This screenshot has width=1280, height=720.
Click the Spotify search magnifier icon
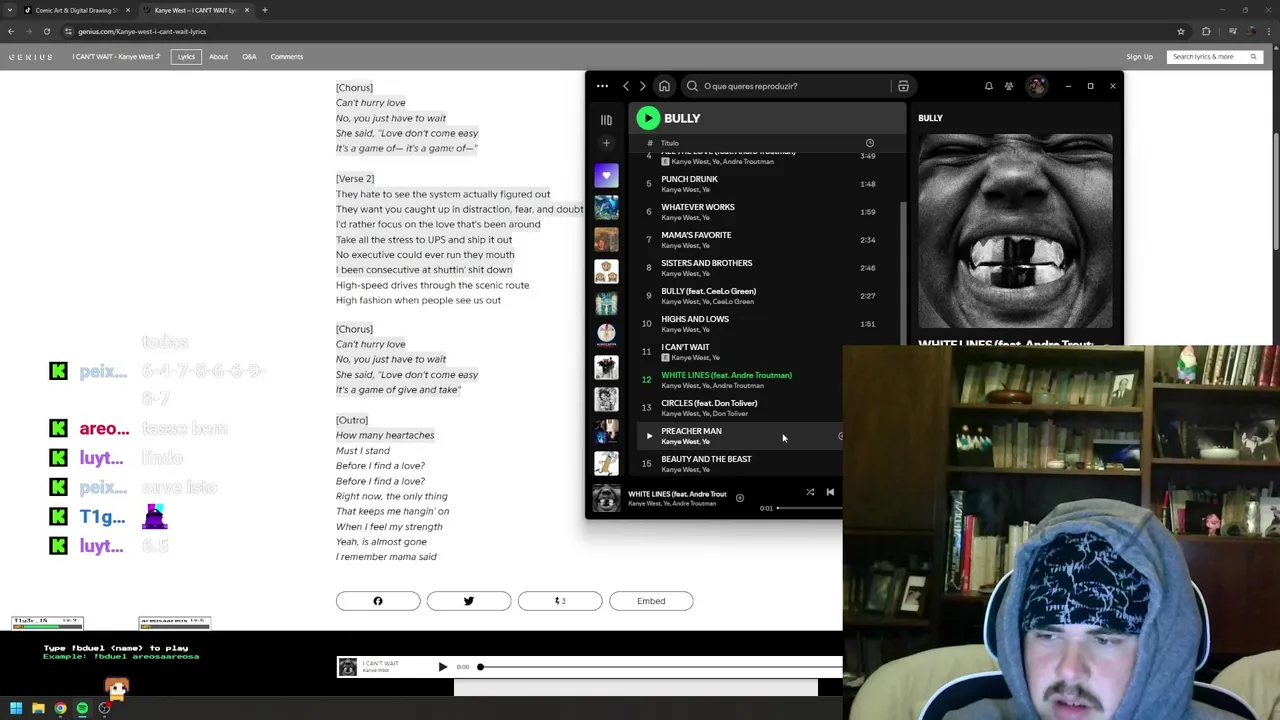(692, 86)
